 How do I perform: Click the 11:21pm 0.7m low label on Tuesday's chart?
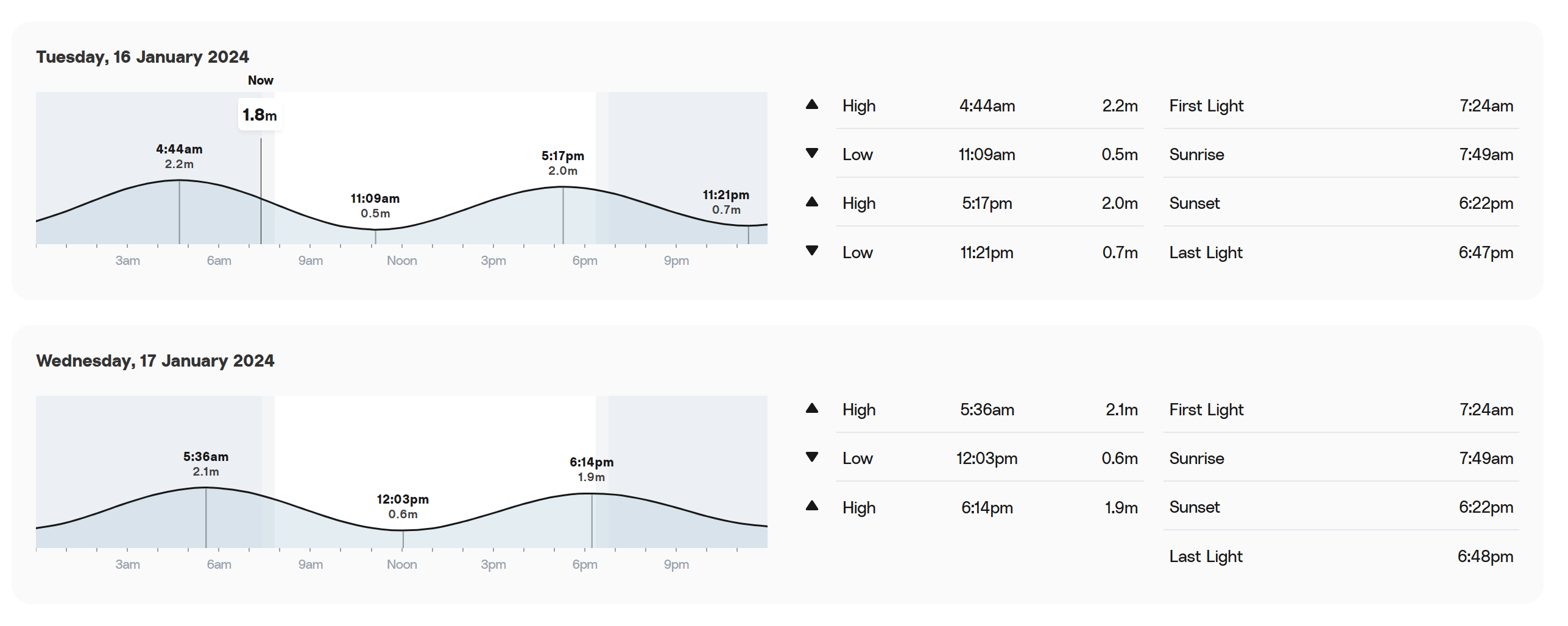pos(726,202)
